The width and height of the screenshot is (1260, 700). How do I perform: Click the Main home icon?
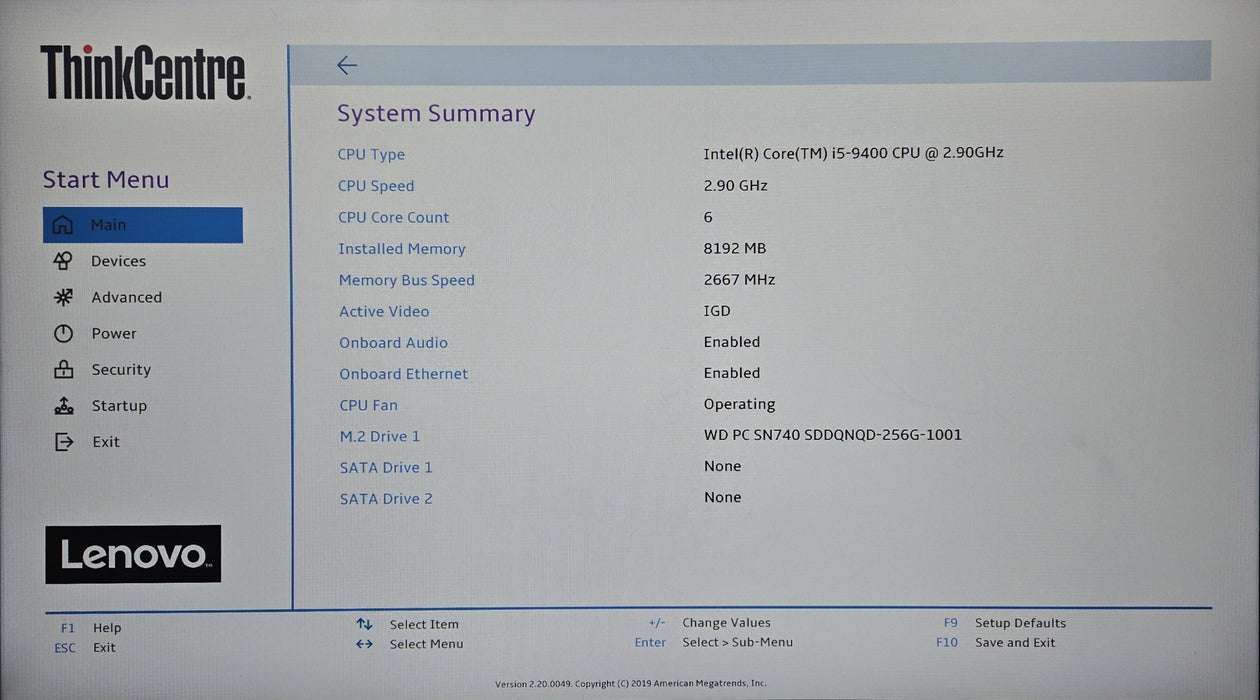63,225
